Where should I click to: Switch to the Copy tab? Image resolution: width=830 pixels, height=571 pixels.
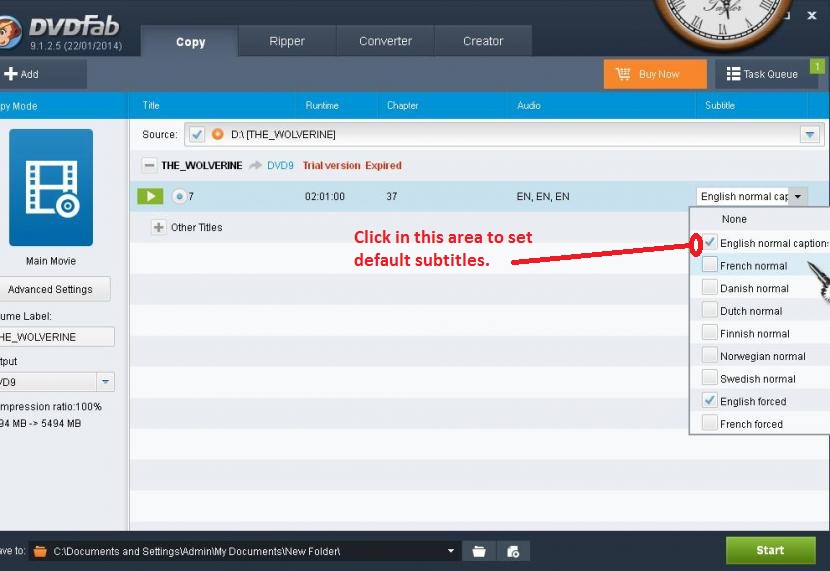point(190,42)
